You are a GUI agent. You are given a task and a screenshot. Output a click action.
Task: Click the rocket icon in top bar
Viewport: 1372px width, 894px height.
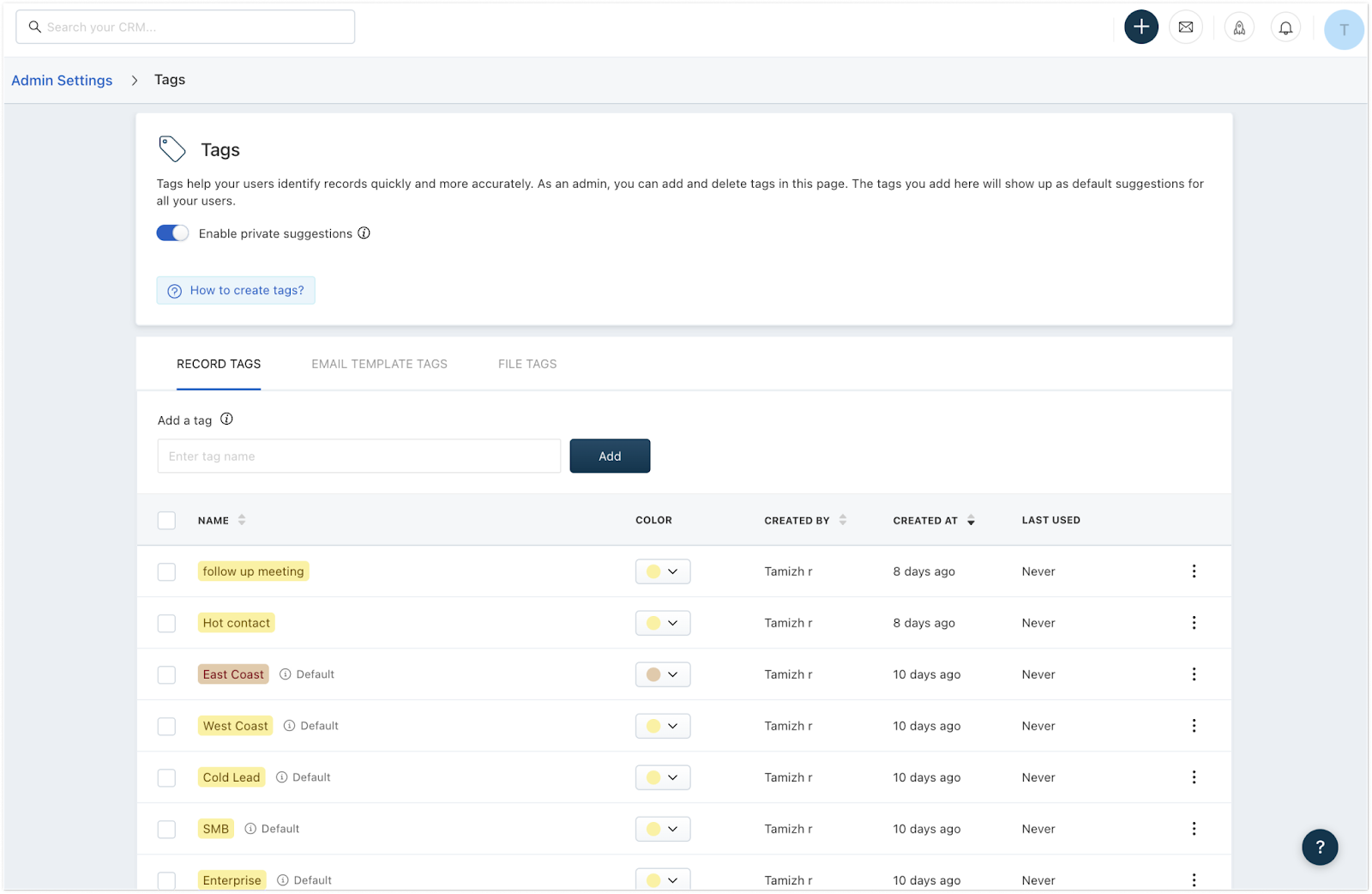[x=1239, y=28]
